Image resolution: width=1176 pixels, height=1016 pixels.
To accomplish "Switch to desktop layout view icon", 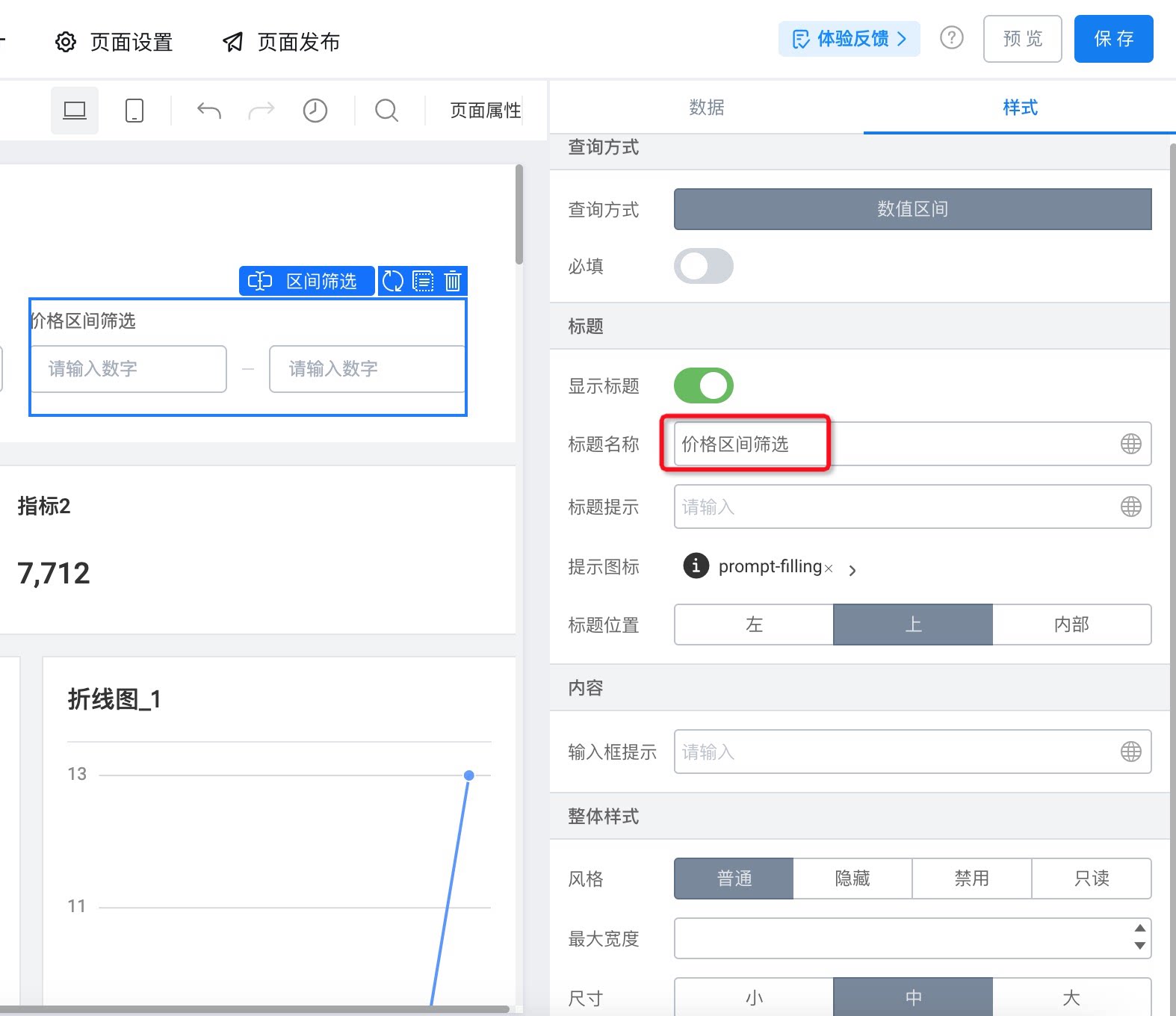I will tap(75, 111).
